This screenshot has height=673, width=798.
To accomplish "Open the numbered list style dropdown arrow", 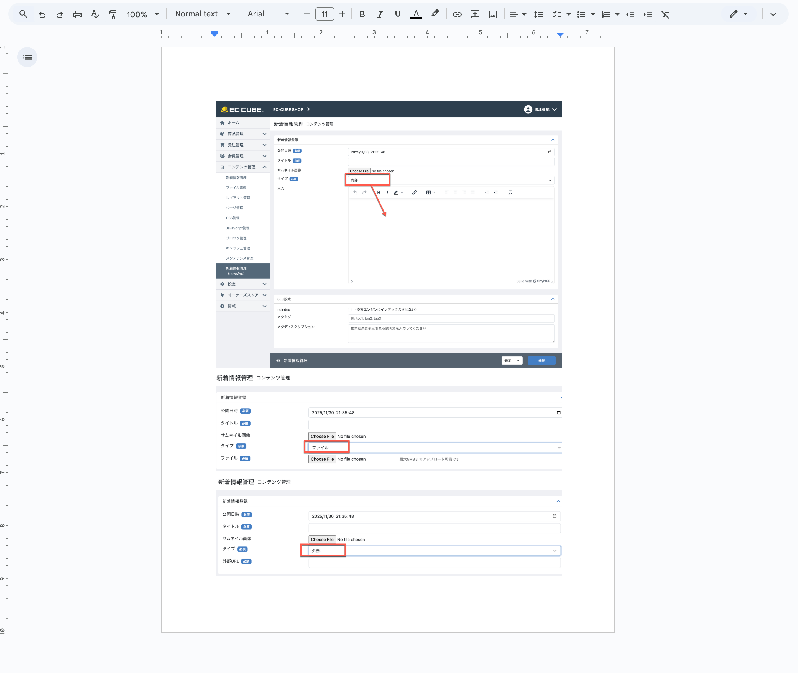I will 617,14.
